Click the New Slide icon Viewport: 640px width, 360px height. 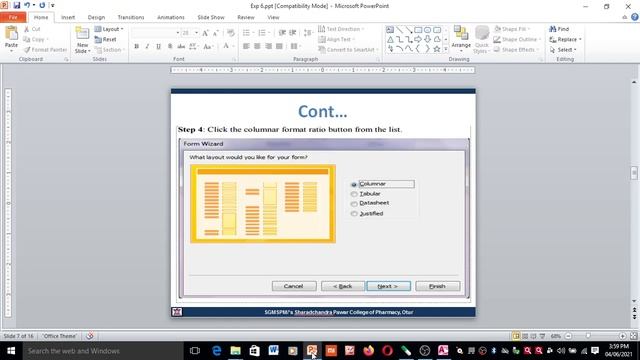click(x=82, y=34)
